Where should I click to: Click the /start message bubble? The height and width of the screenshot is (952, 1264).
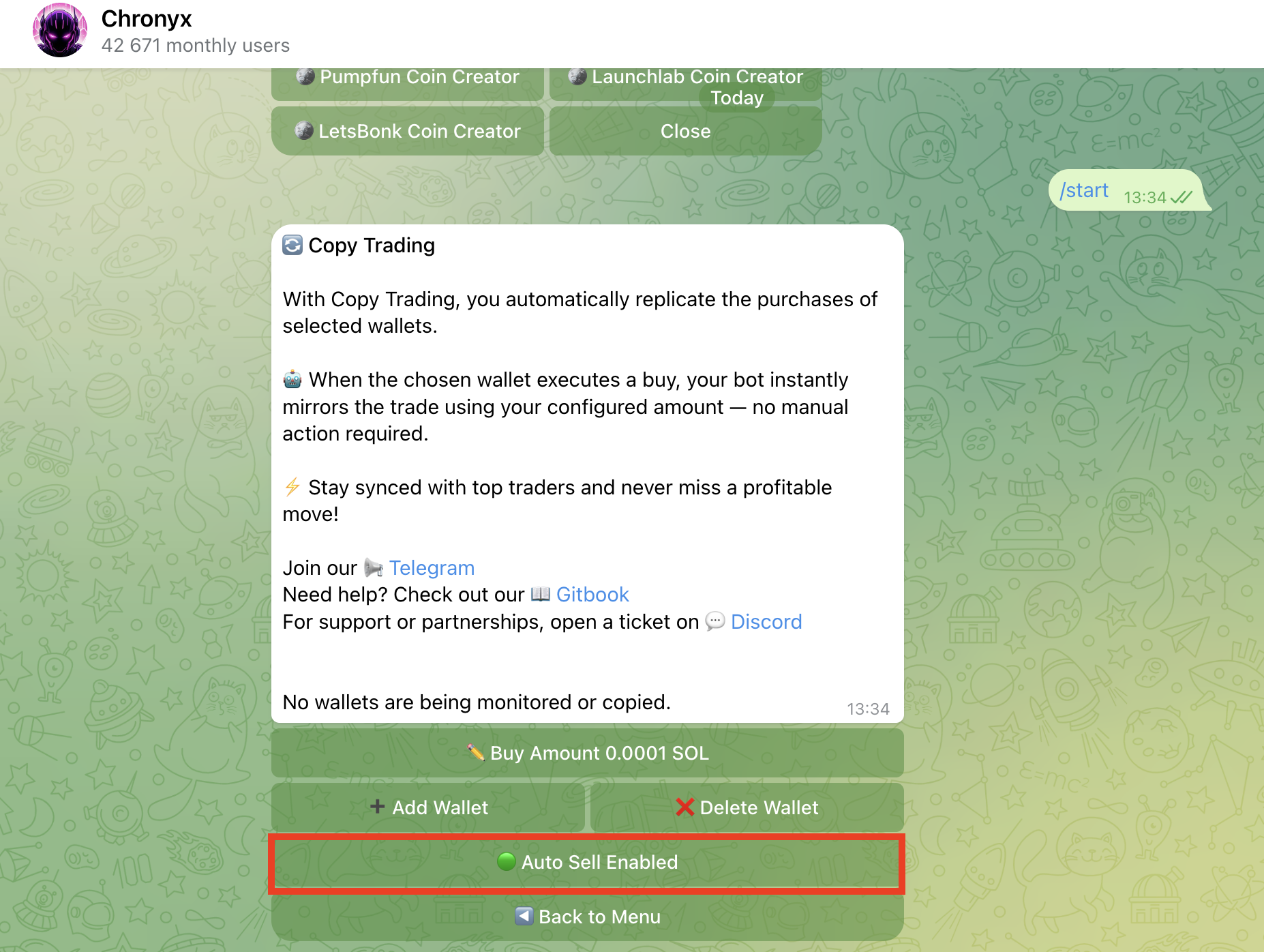pyautogui.click(x=1084, y=190)
